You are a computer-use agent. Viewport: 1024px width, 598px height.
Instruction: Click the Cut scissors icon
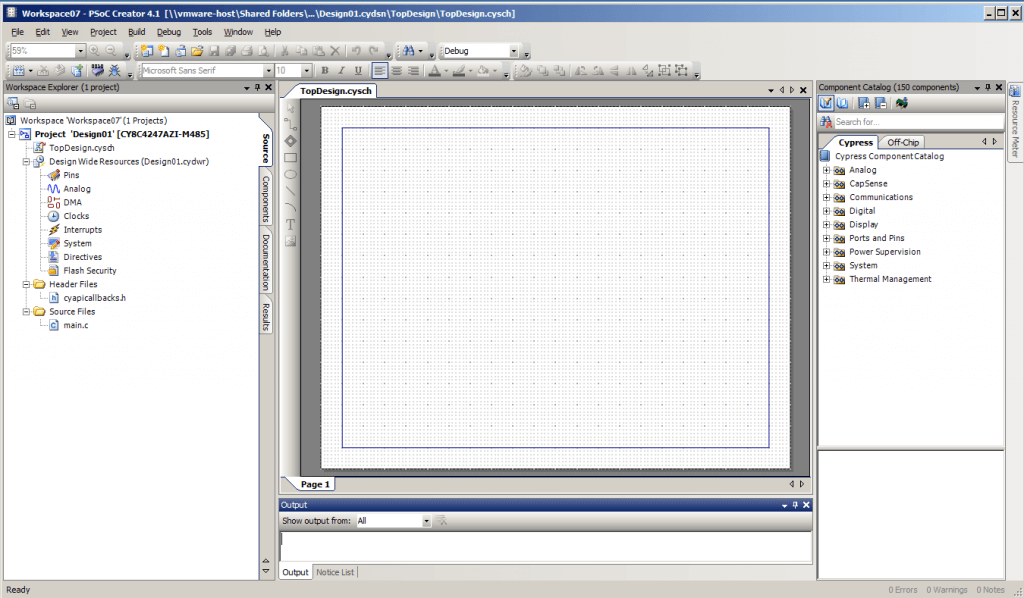point(285,51)
